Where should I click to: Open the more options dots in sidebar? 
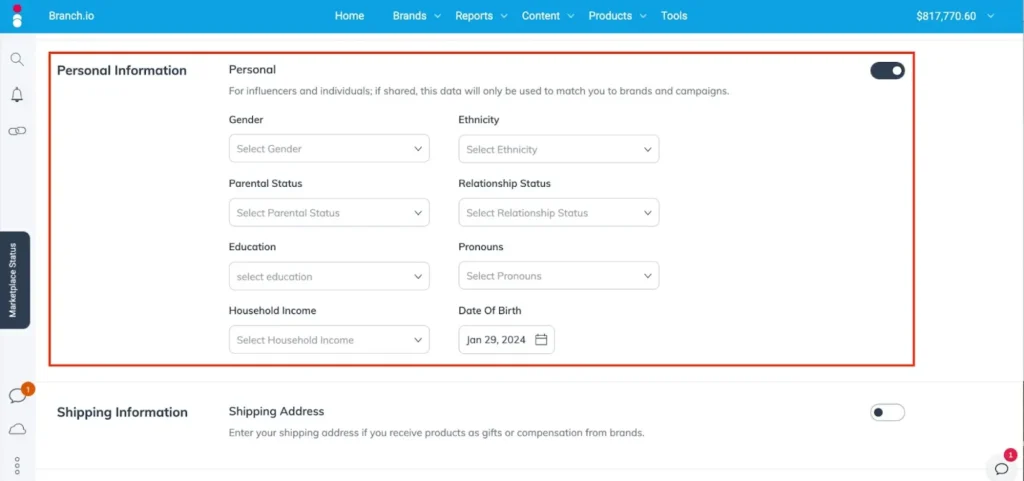pos(17,464)
